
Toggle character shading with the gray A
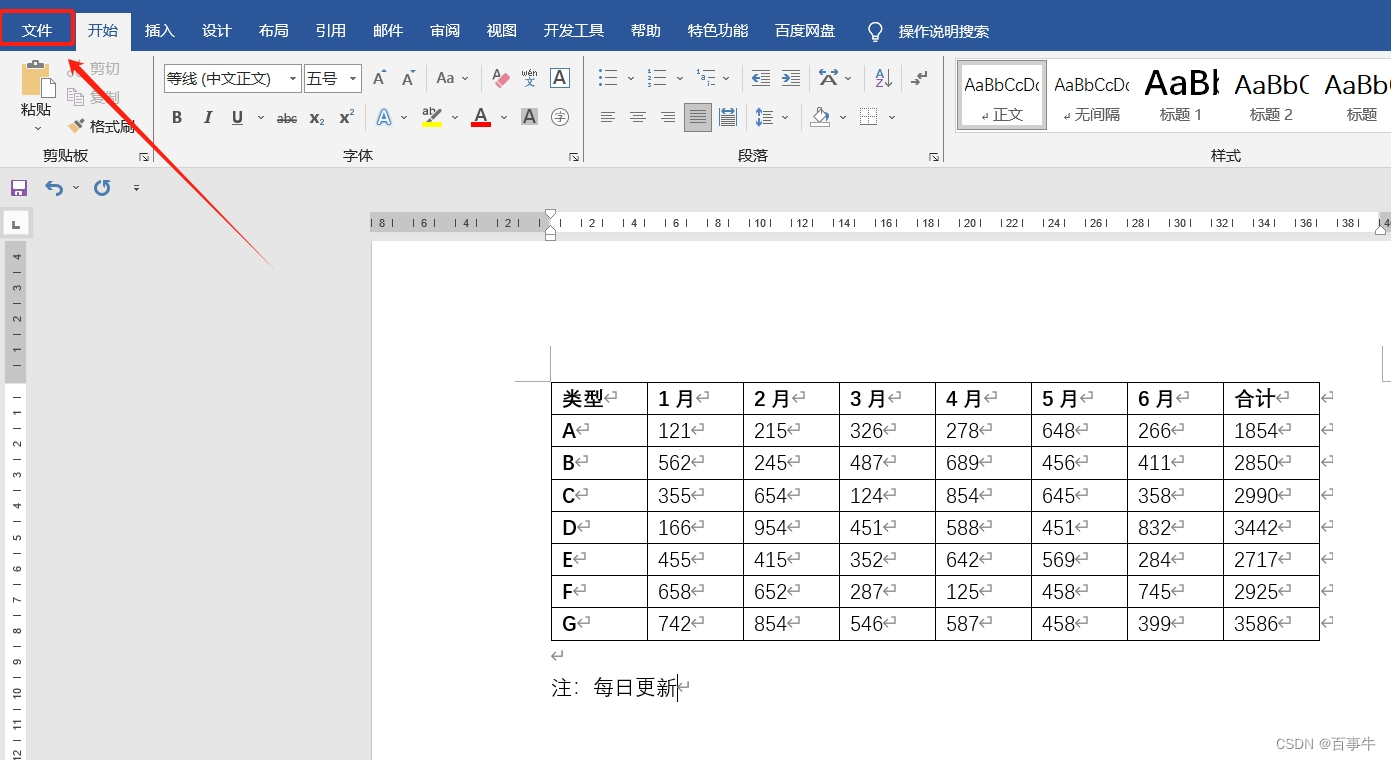[x=530, y=117]
